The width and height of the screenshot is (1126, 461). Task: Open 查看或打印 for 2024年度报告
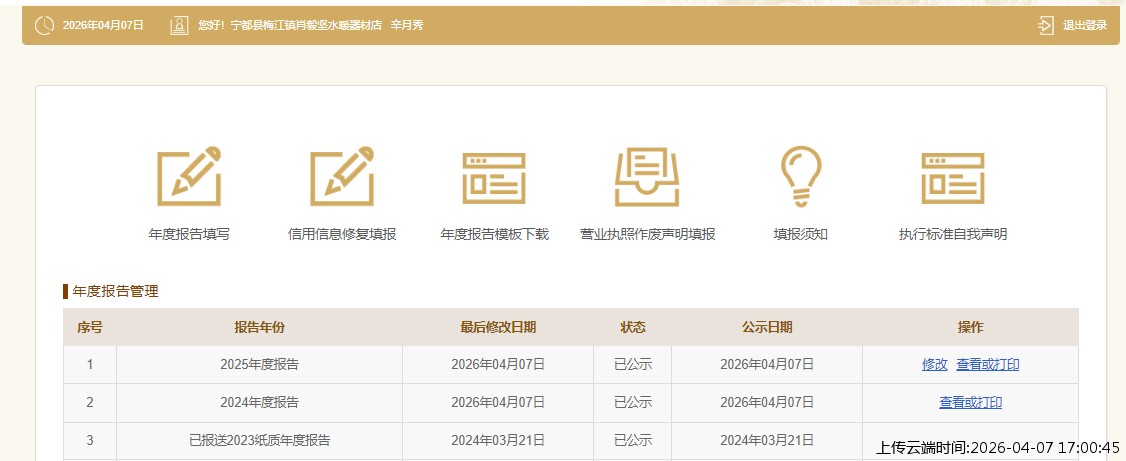click(970, 403)
